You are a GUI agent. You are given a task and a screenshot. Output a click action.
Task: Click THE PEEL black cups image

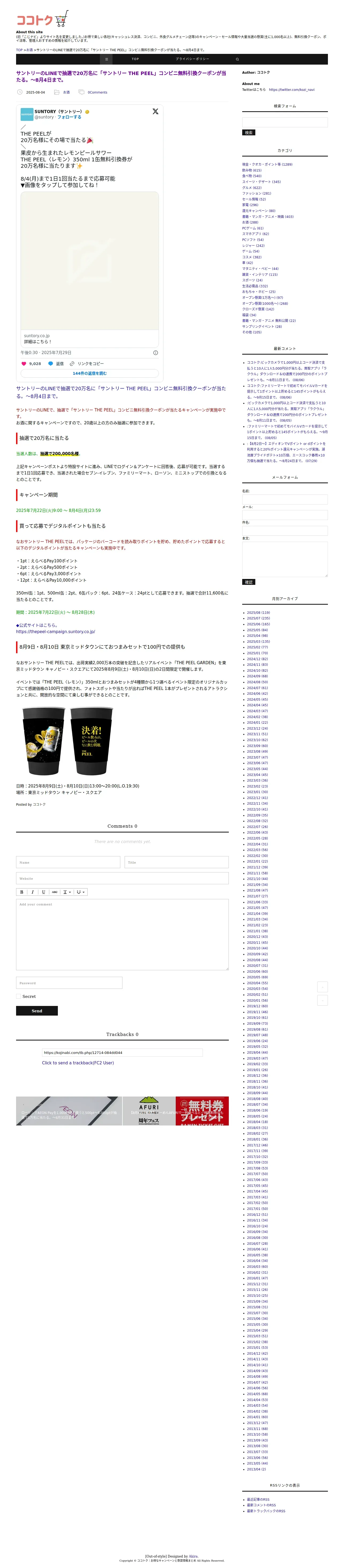(x=68, y=741)
